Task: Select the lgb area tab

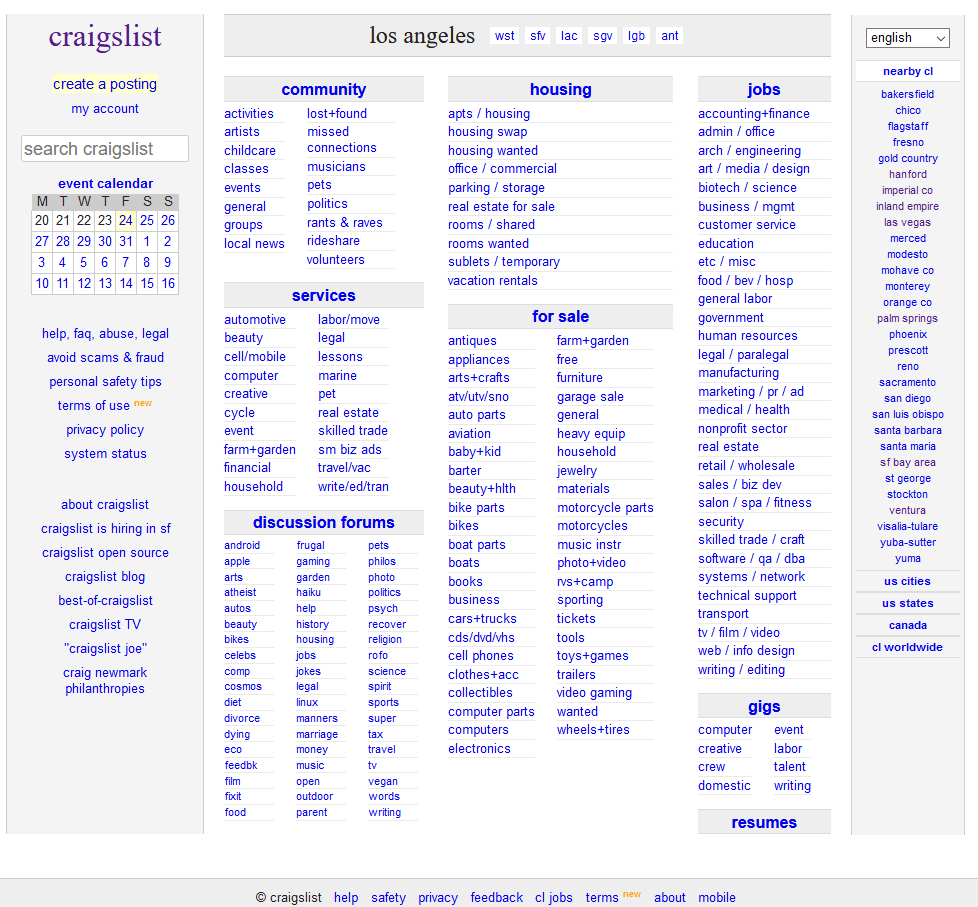Action: [x=636, y=36]
